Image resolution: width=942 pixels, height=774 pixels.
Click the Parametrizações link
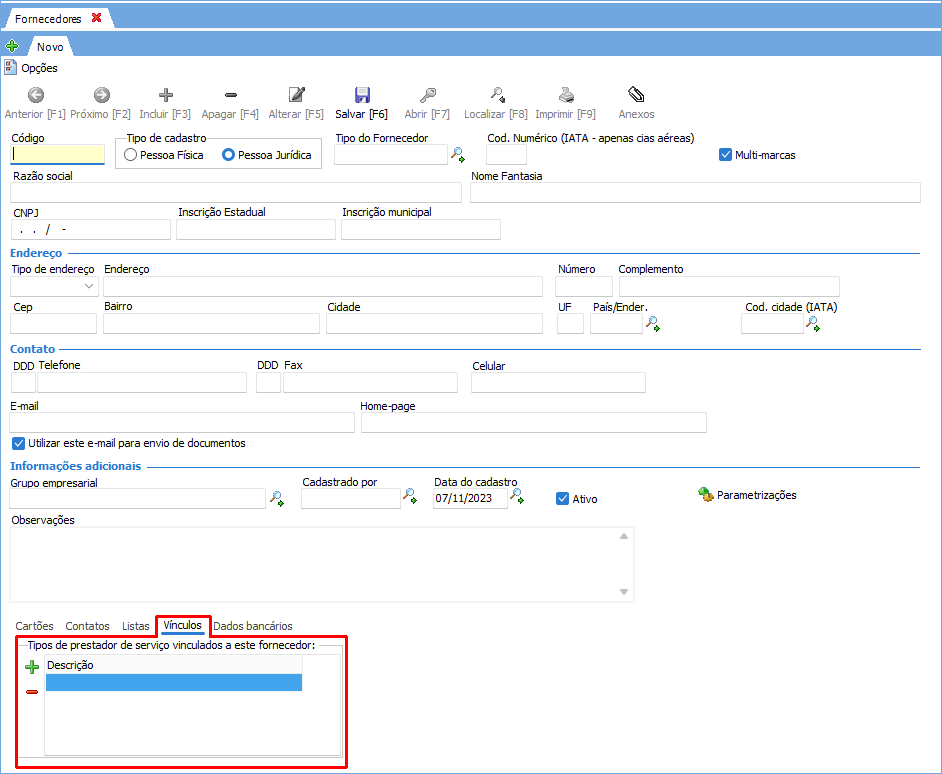pyautogui.click(x=756, y=495)
